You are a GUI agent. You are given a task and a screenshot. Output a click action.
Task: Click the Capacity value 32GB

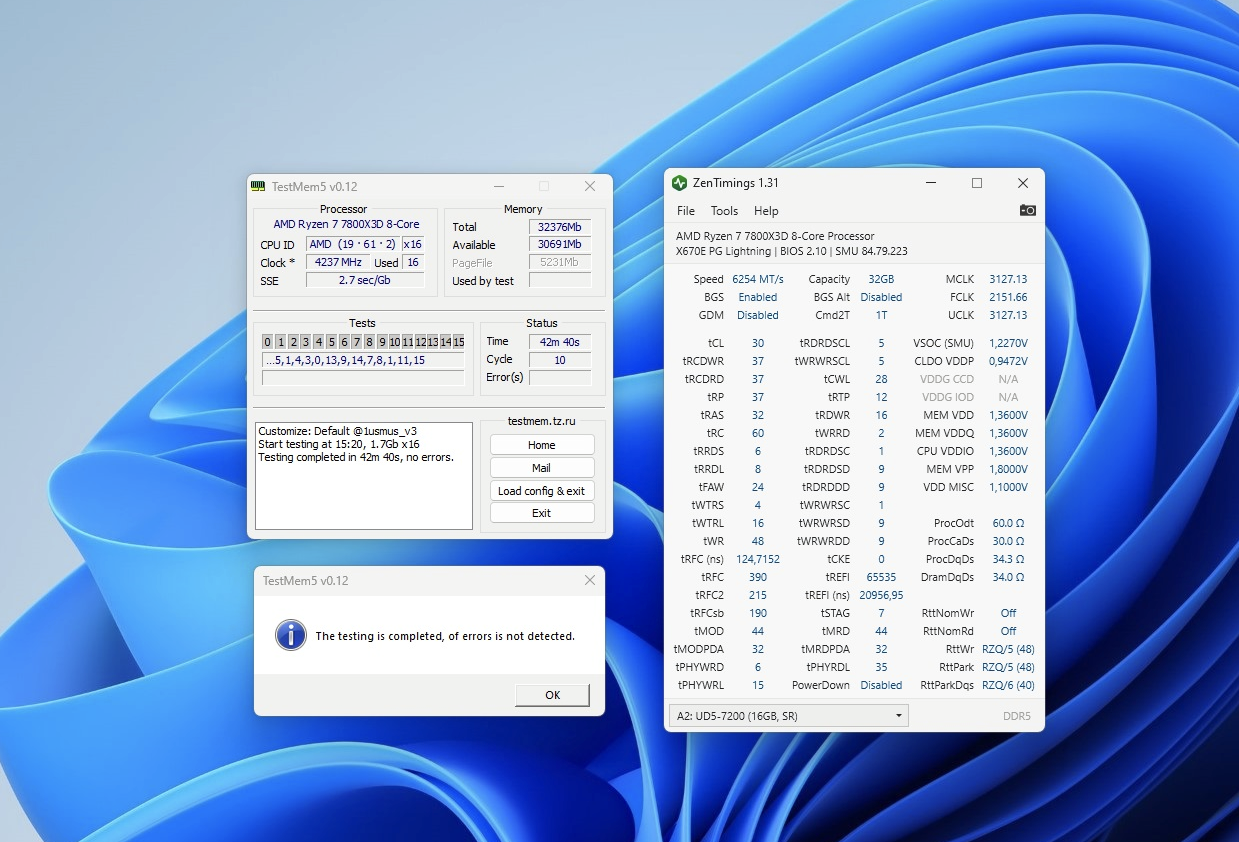[x=881, y=279]
